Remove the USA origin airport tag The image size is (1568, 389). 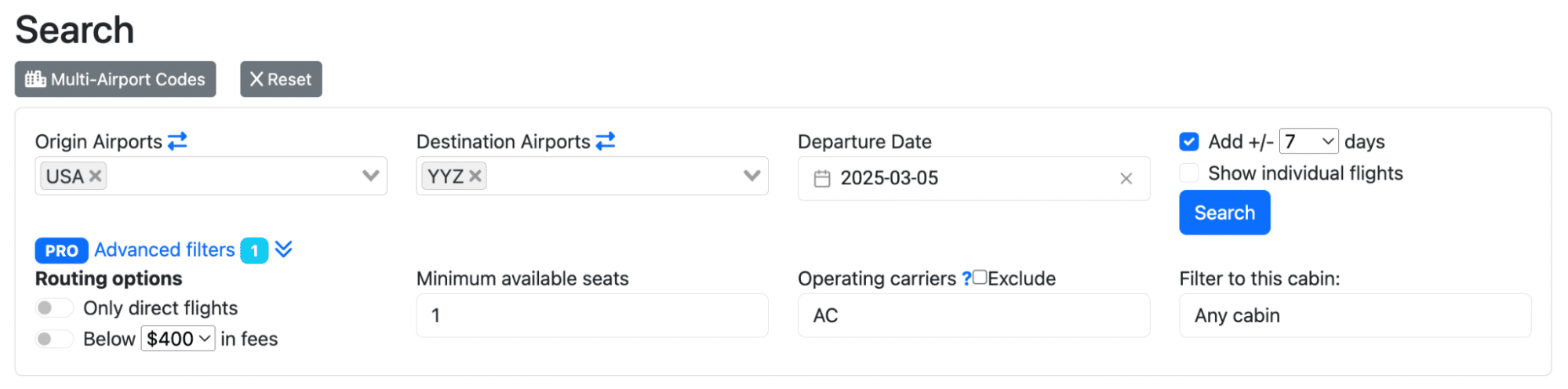(96, 176)
